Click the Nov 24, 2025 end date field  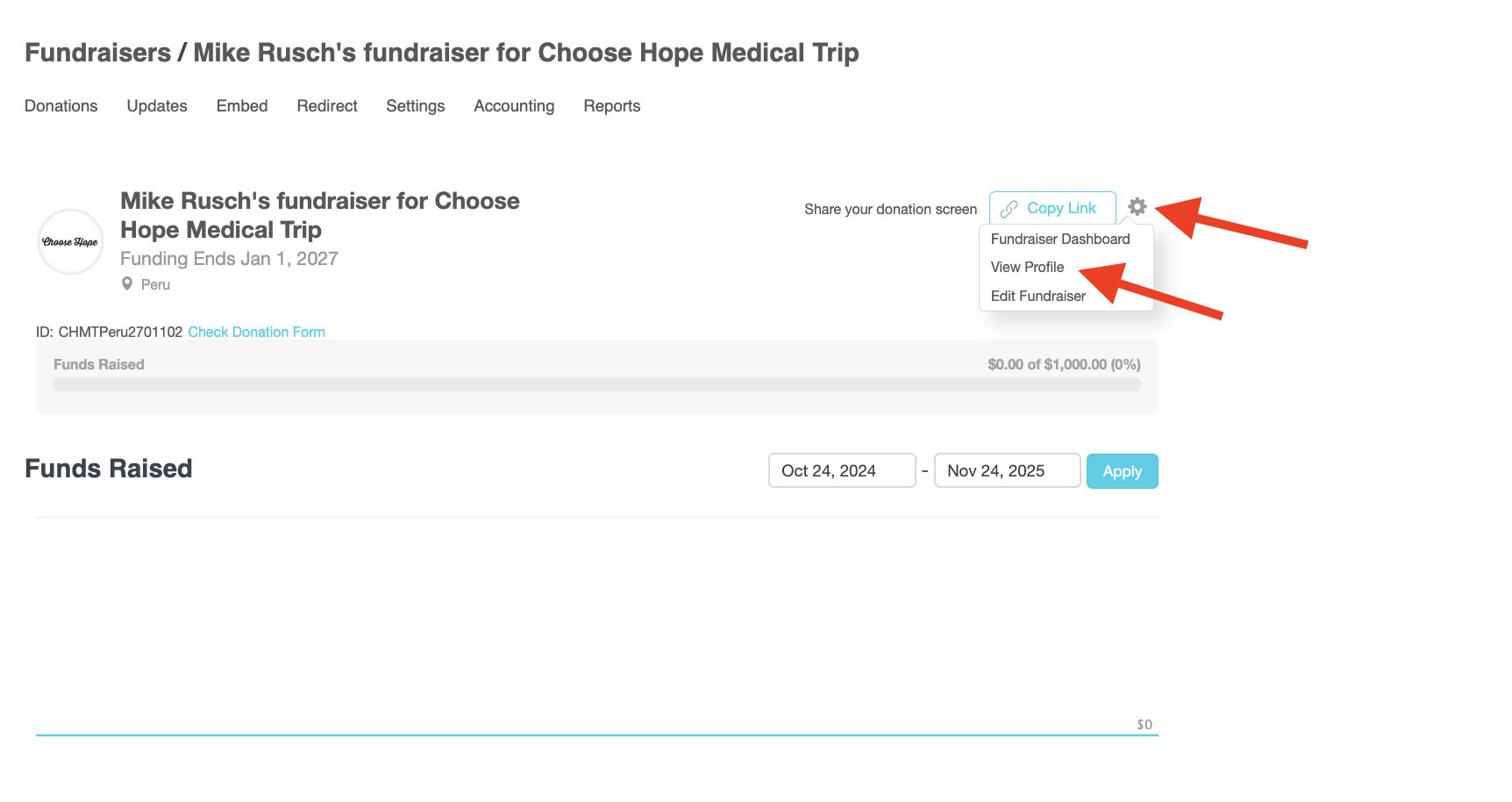click(x=1006, y=471)
